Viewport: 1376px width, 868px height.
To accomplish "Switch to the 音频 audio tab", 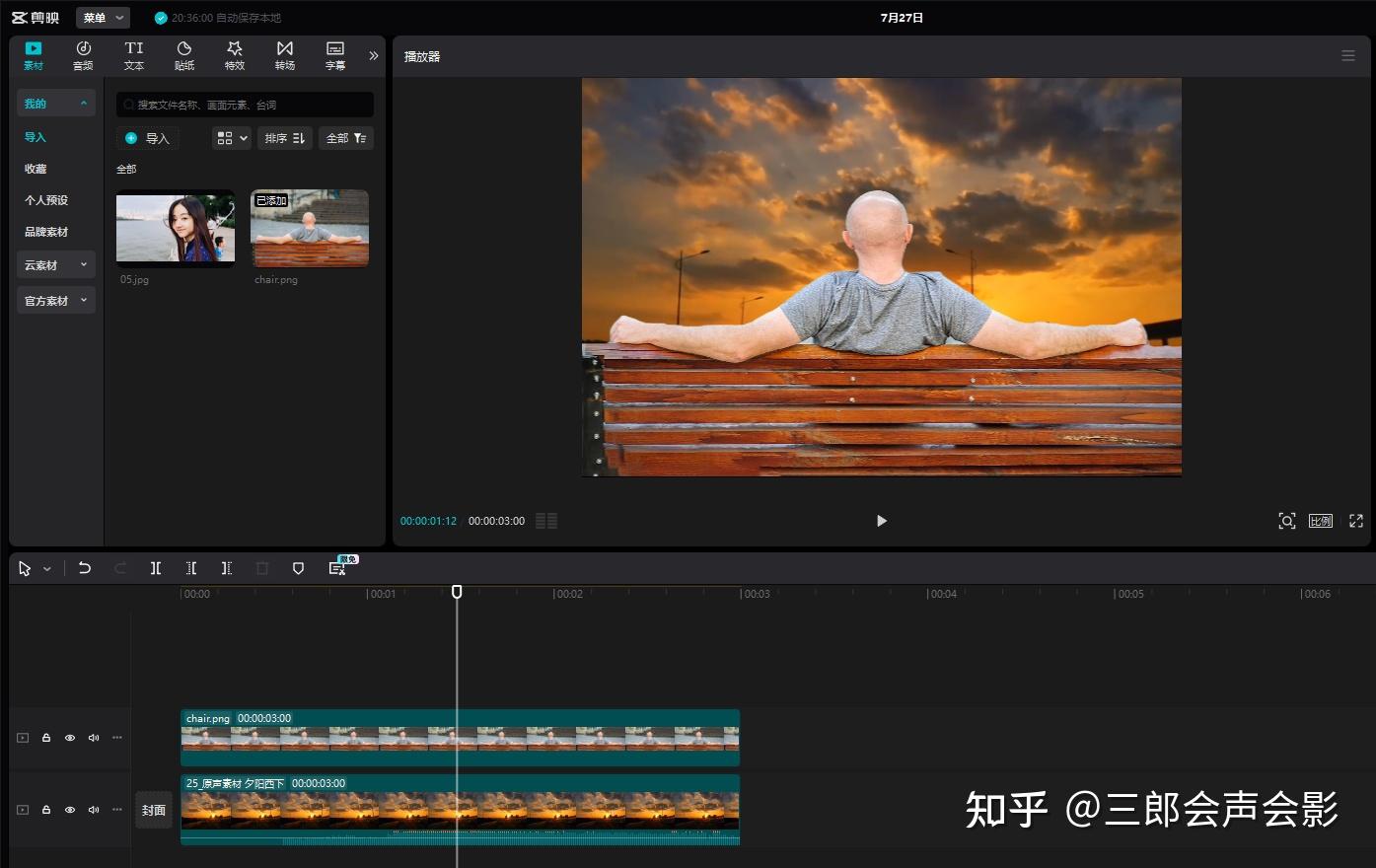I will pos(84,55).
